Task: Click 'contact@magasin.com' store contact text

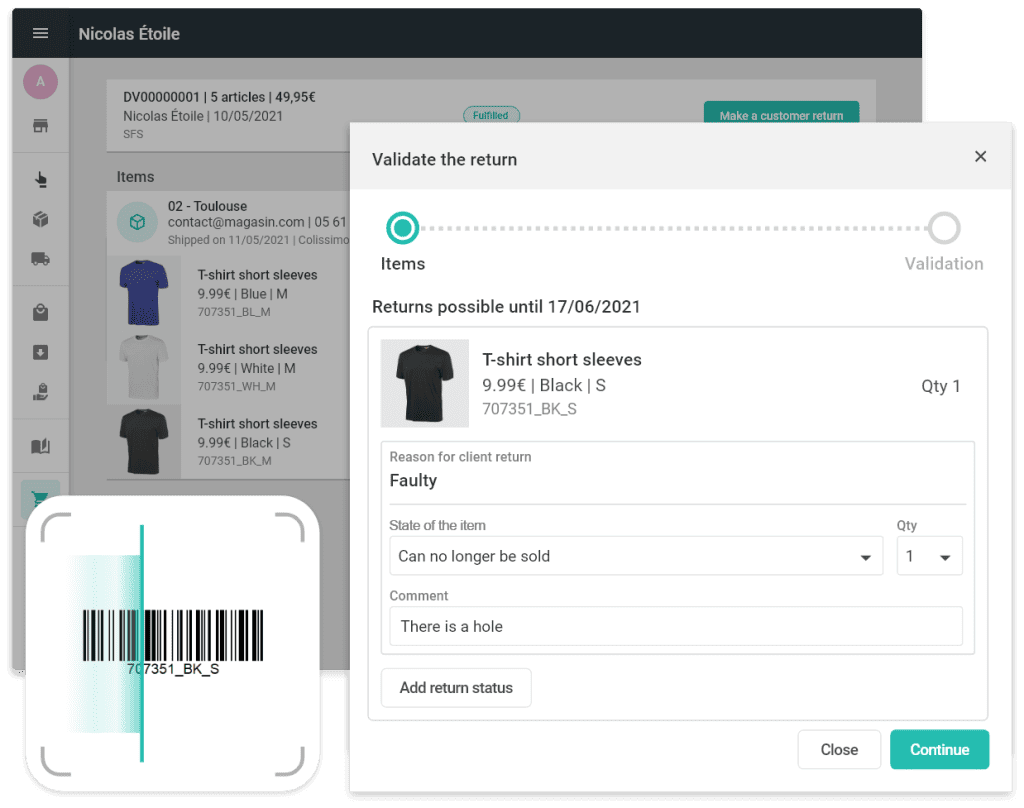Action: pos(236,222)
